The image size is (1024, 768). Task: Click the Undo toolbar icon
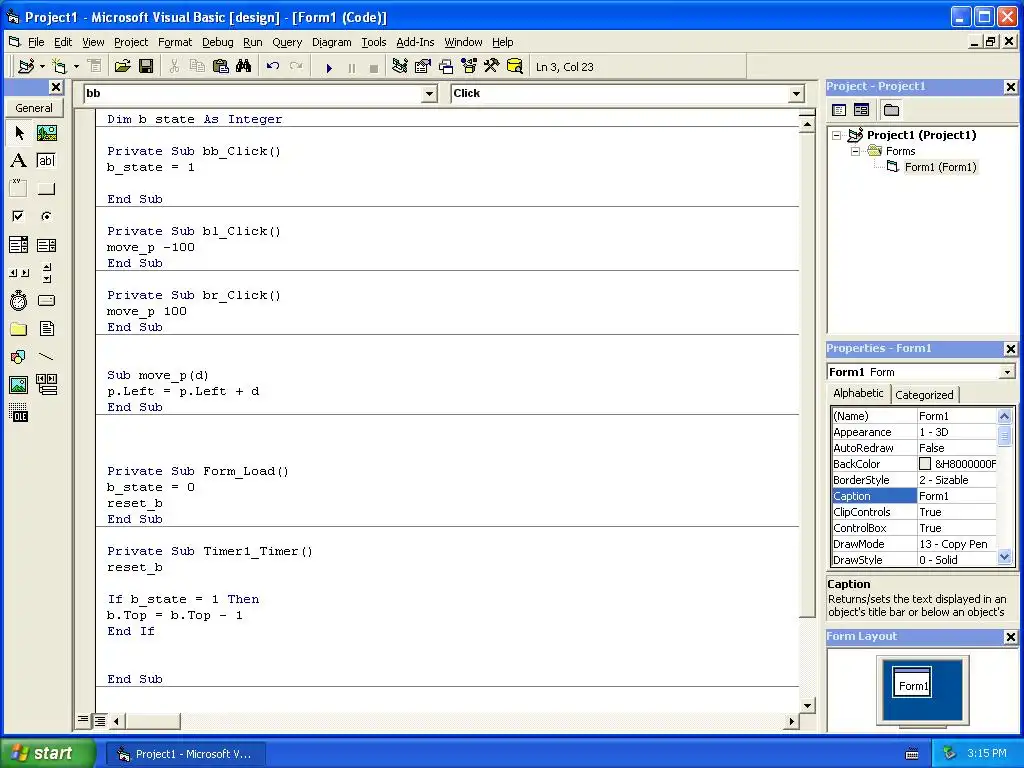273,67
